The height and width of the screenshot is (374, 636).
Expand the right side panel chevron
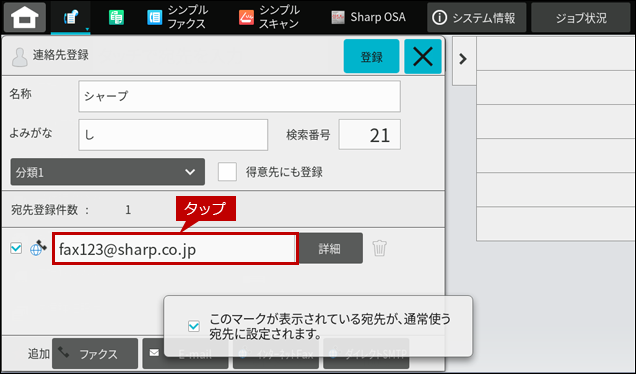tap(463, 59)
